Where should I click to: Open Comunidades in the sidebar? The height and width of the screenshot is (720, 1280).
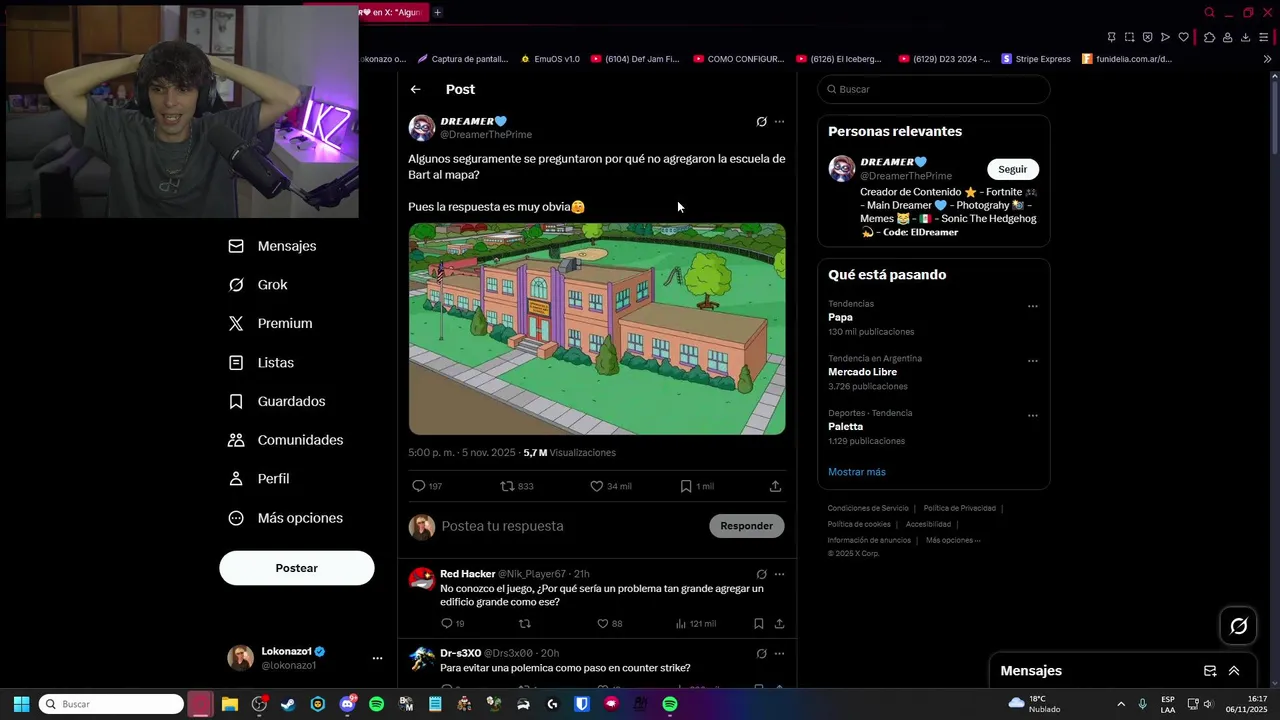[x=286, y=440]
